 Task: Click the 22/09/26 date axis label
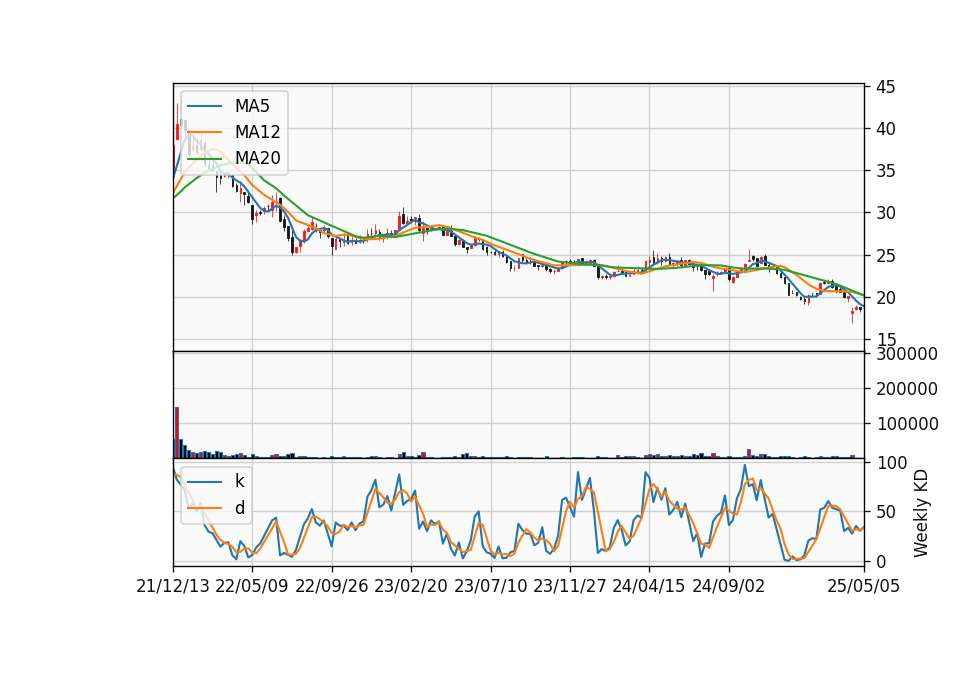(332, 586)
